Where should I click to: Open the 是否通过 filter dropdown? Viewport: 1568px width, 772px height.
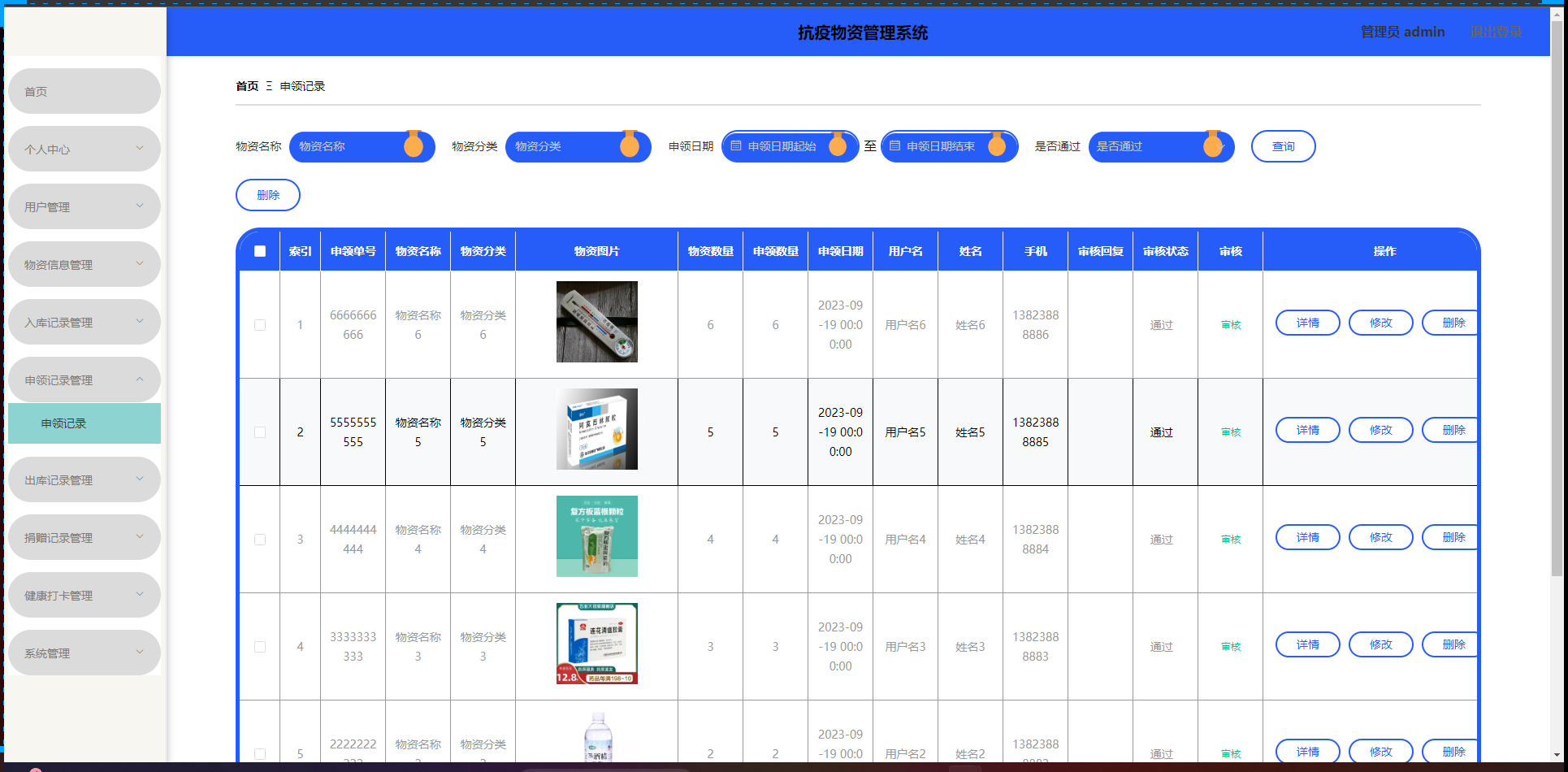click(x=1161, y=146)
